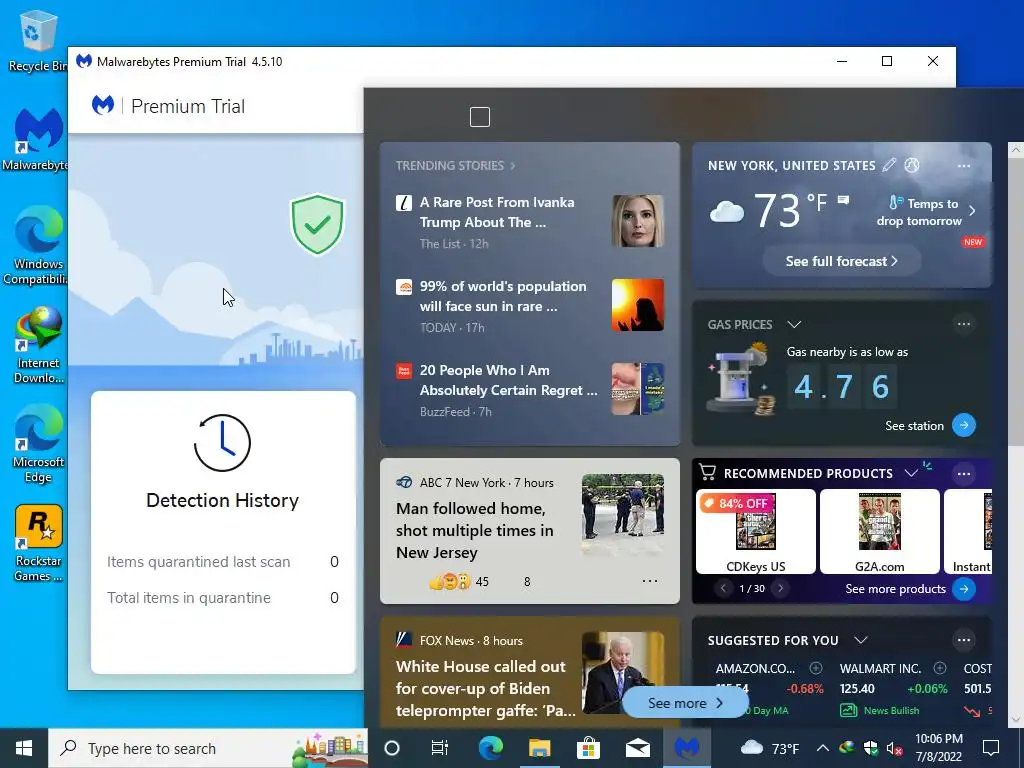The height and width of the screenshot is (768, 1024).
Task: Open Windows Security tray icon
Action: [x=871, y=748]
